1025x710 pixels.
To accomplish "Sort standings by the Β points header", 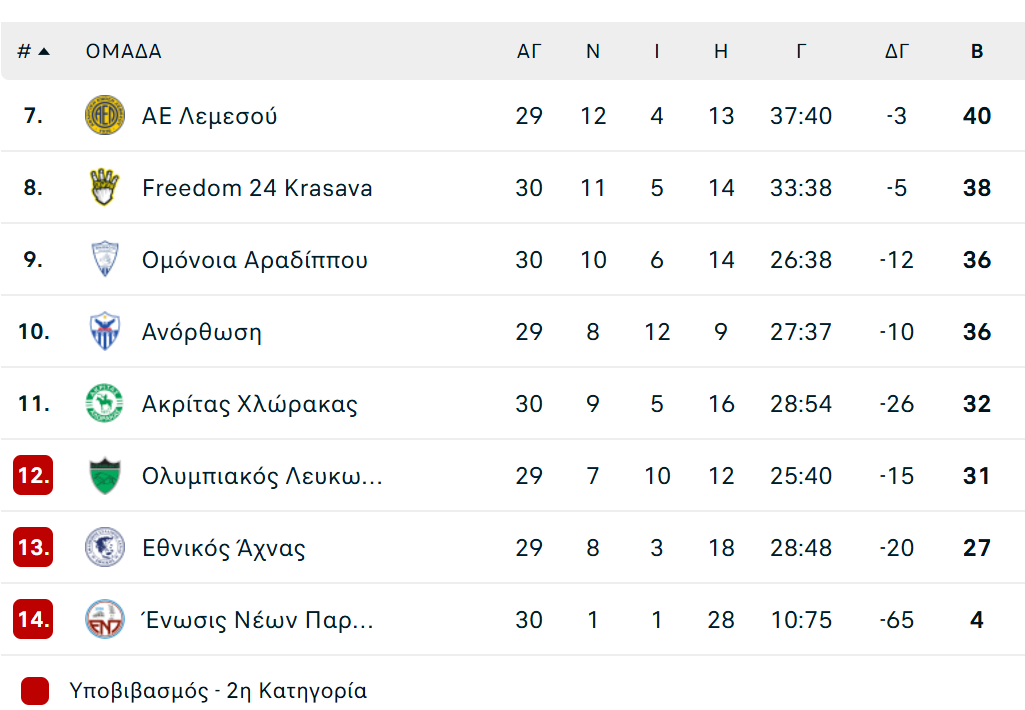I will point(977,52).
